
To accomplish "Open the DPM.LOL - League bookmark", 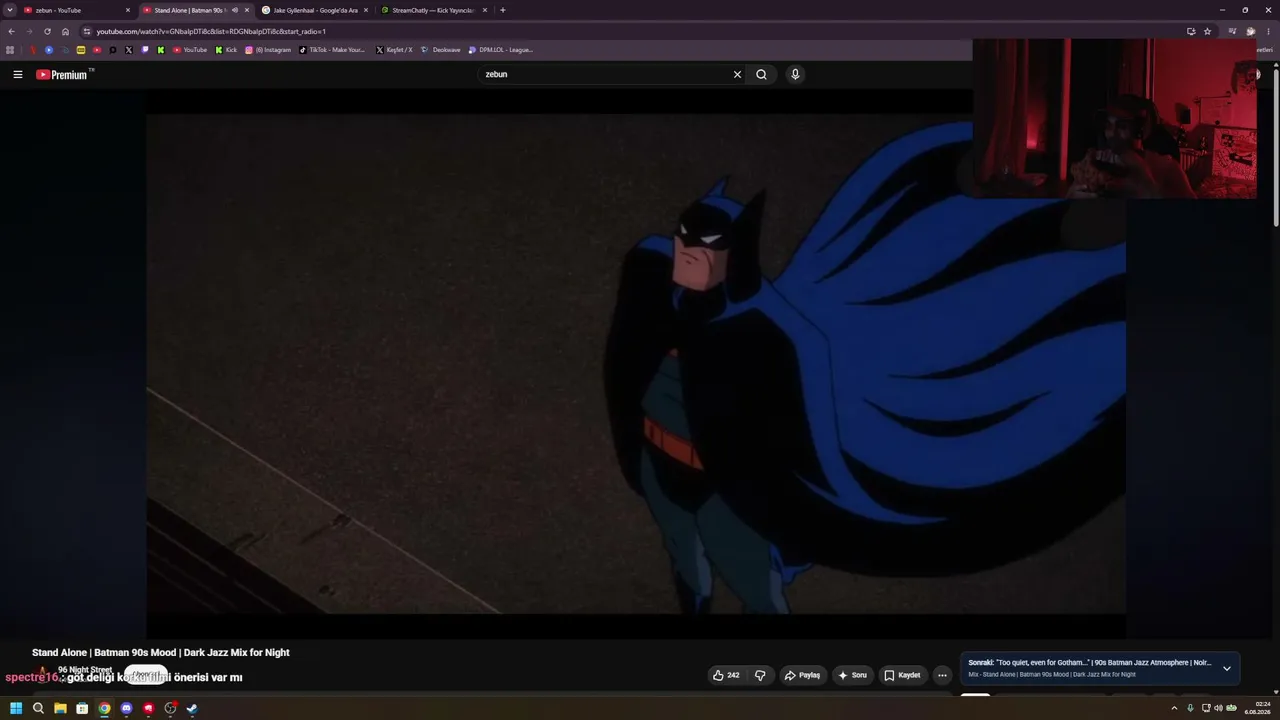I will coord(501,50).
